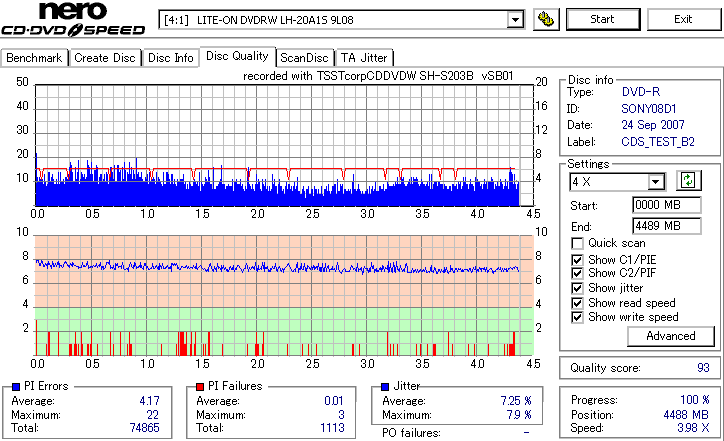Open the Advanced settings button

coord(670,336)
